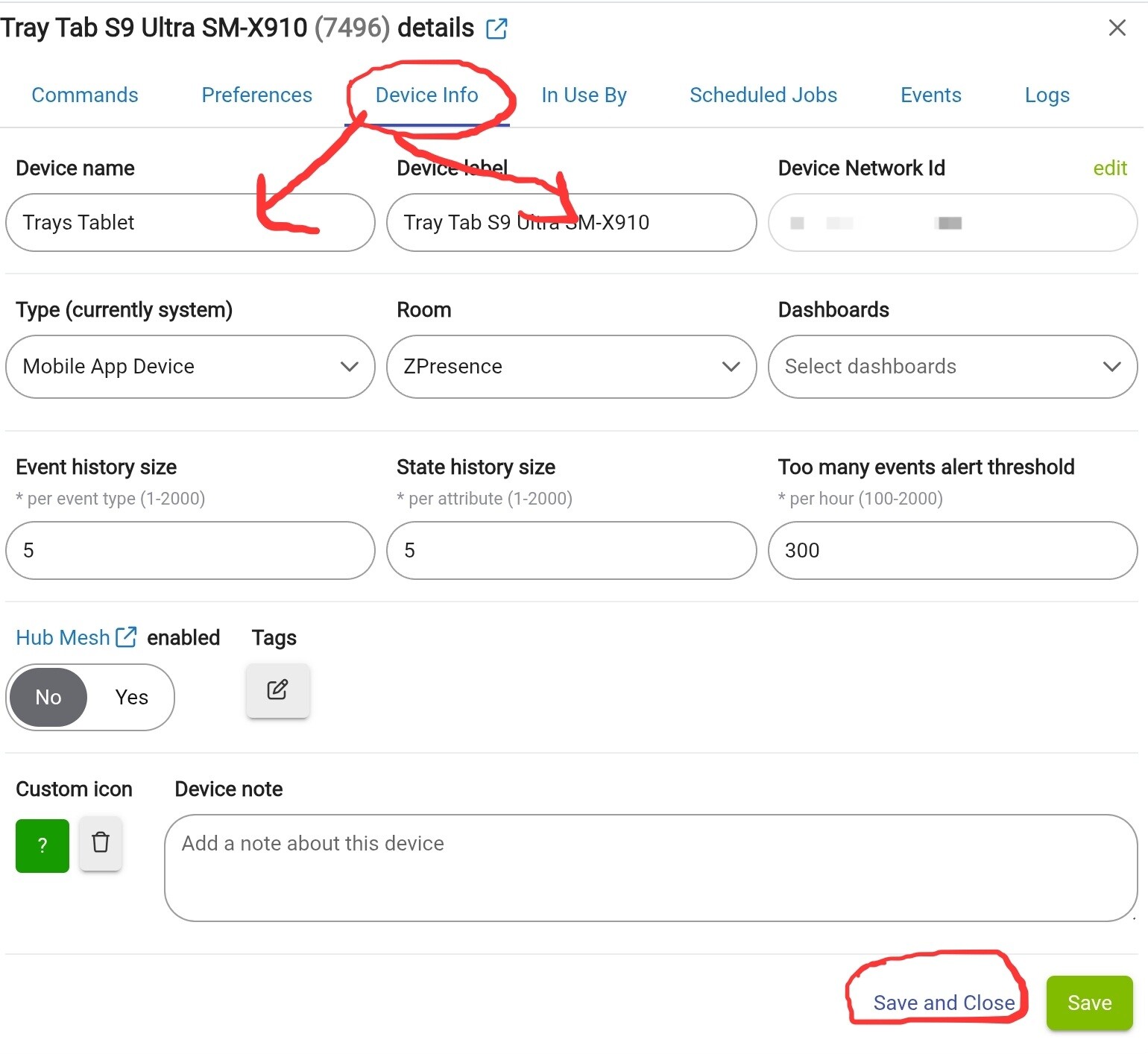The width and height of the screenshot is (1148, 1054).
Task: Click the Tags edit pencil icon
Action: pos(277,690)
